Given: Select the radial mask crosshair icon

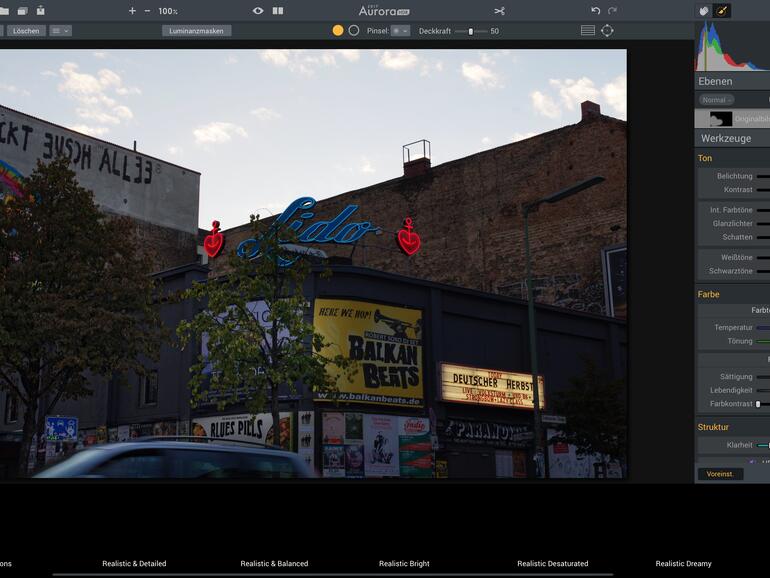Looking at the screenshot, I should tap(607, 31).
